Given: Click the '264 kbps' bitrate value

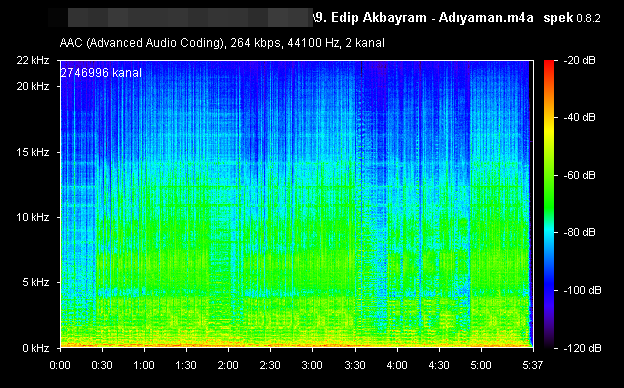Looking at the screenshot, I should (255, 43).
